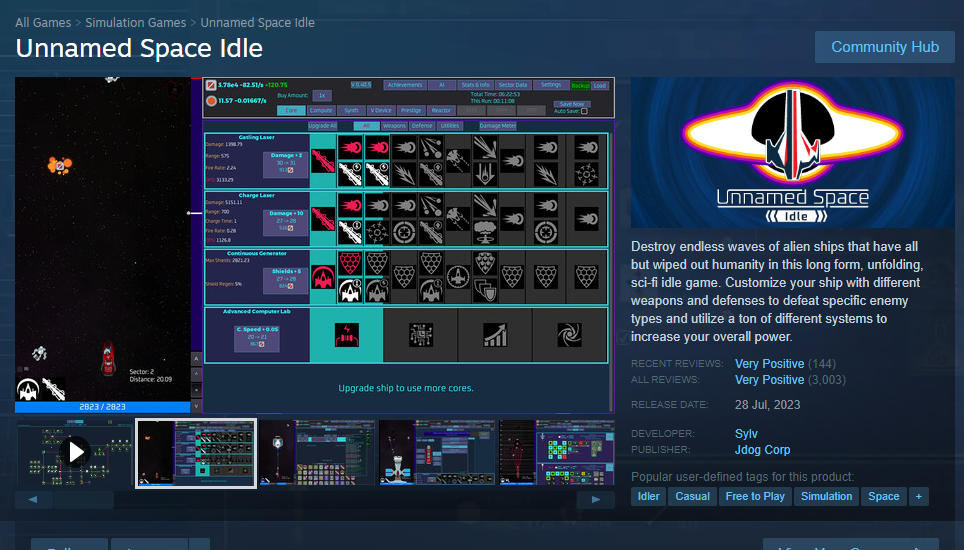The width and height of the screenshot is (964, 550).
Task: Expand more tags with the plus button
Action: (919, 497)
